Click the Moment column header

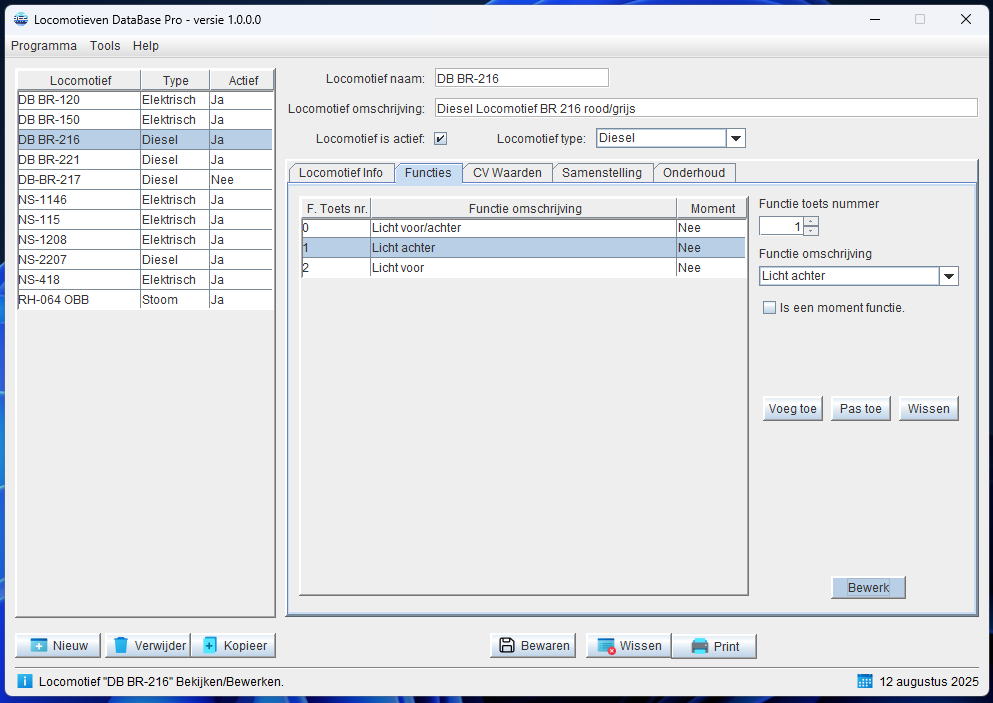[x=712, y=208]
